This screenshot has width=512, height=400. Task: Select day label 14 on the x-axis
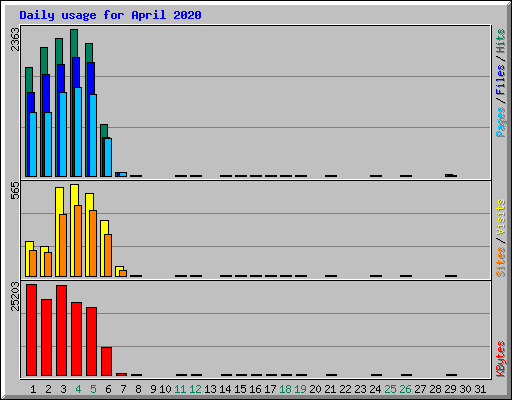coord(225,389)
